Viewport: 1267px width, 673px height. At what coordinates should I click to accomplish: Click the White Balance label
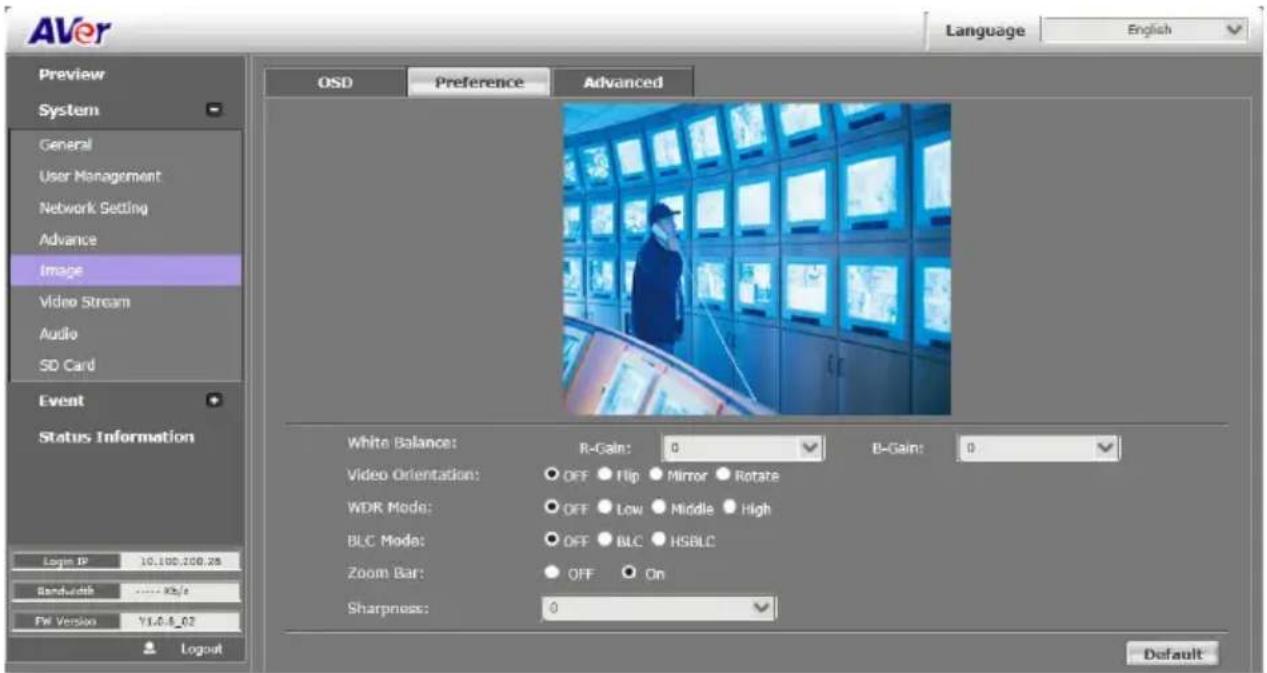click(x=402, y=441)
